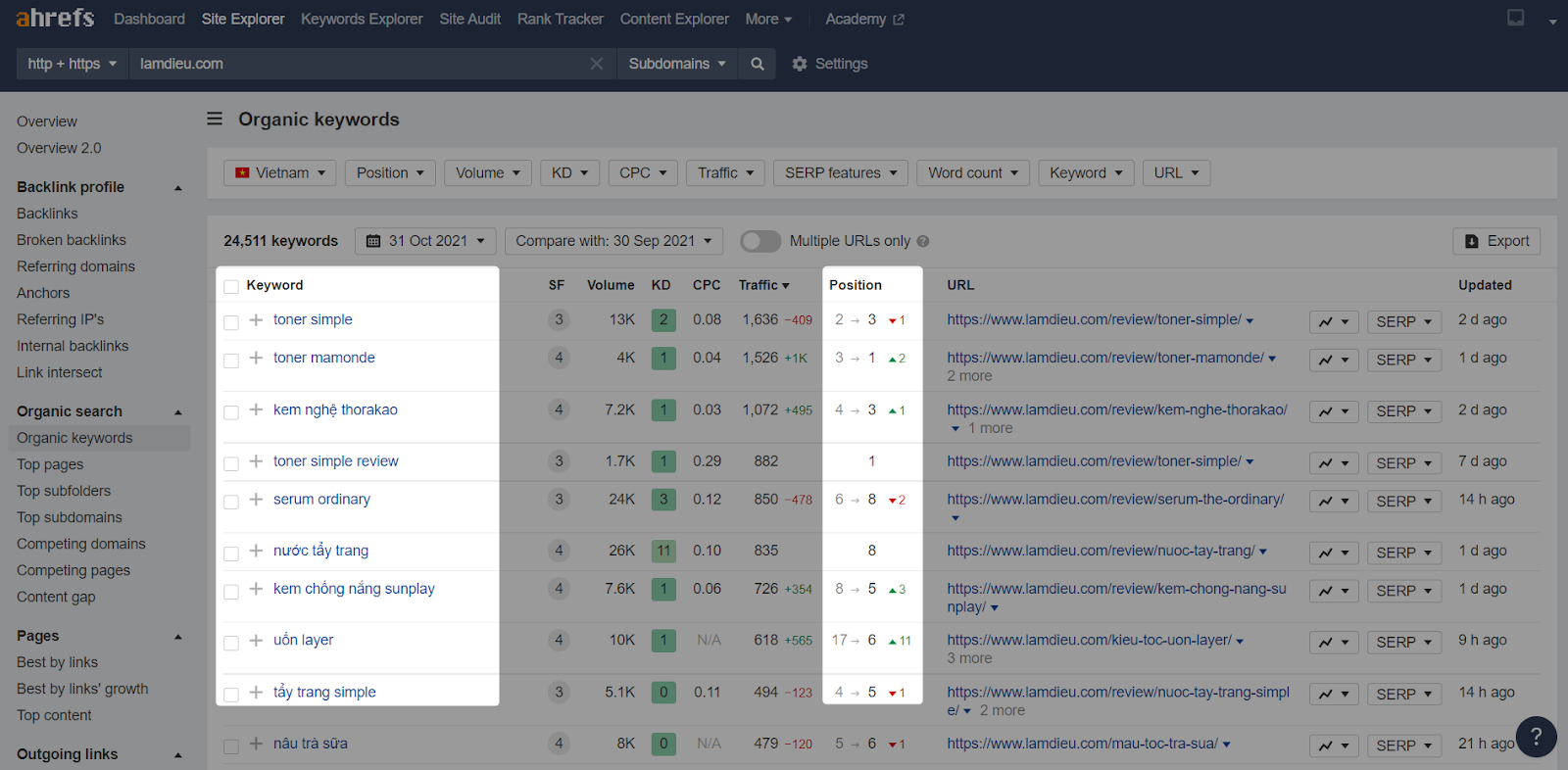Viewport: 1568px width, 770px height.
Task: Click plus icon for nâu trà sữa
Action: (x=256, y=744)
